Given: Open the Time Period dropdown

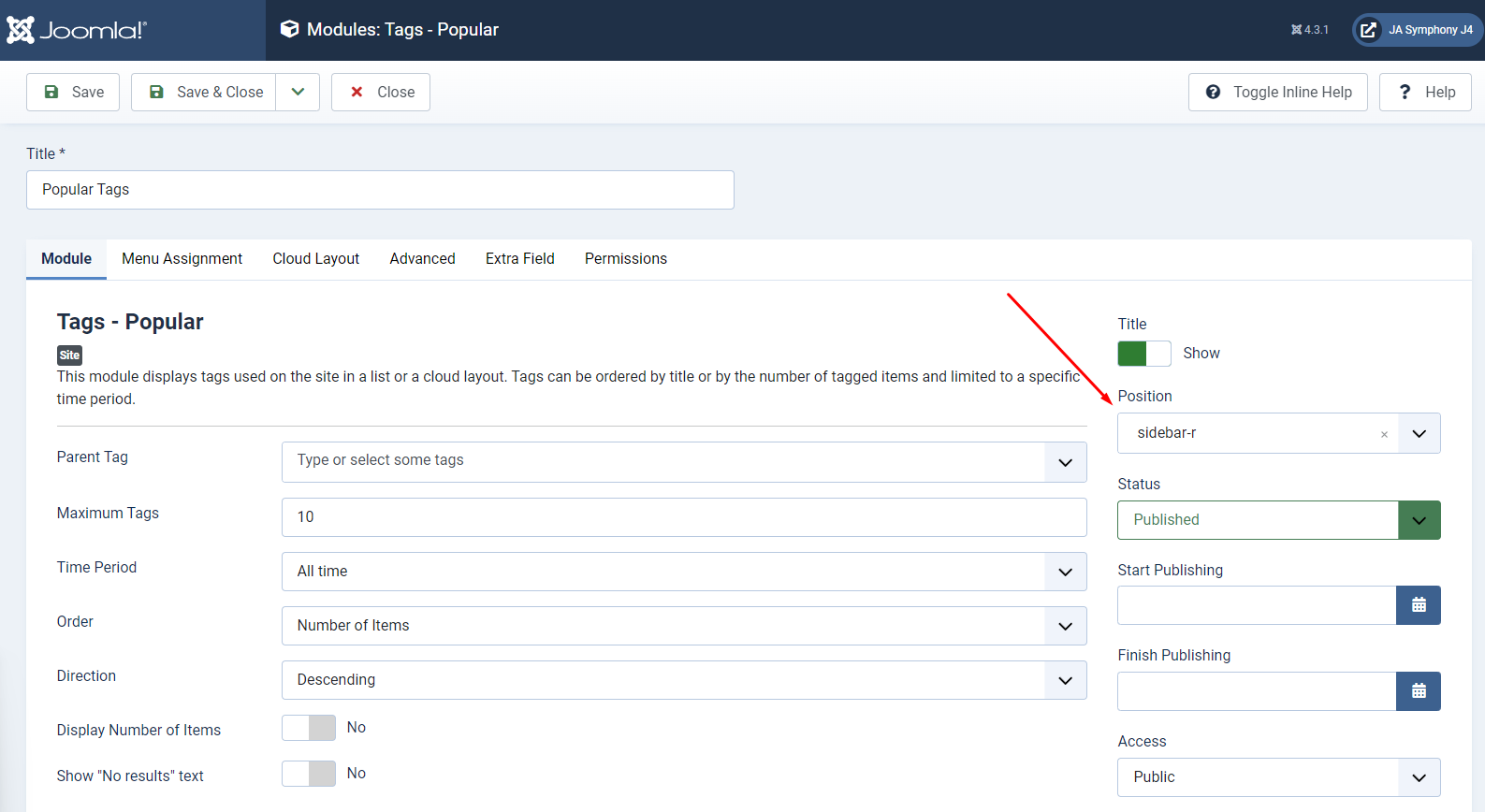Looking at the screenshot, I should pos(683,572).
